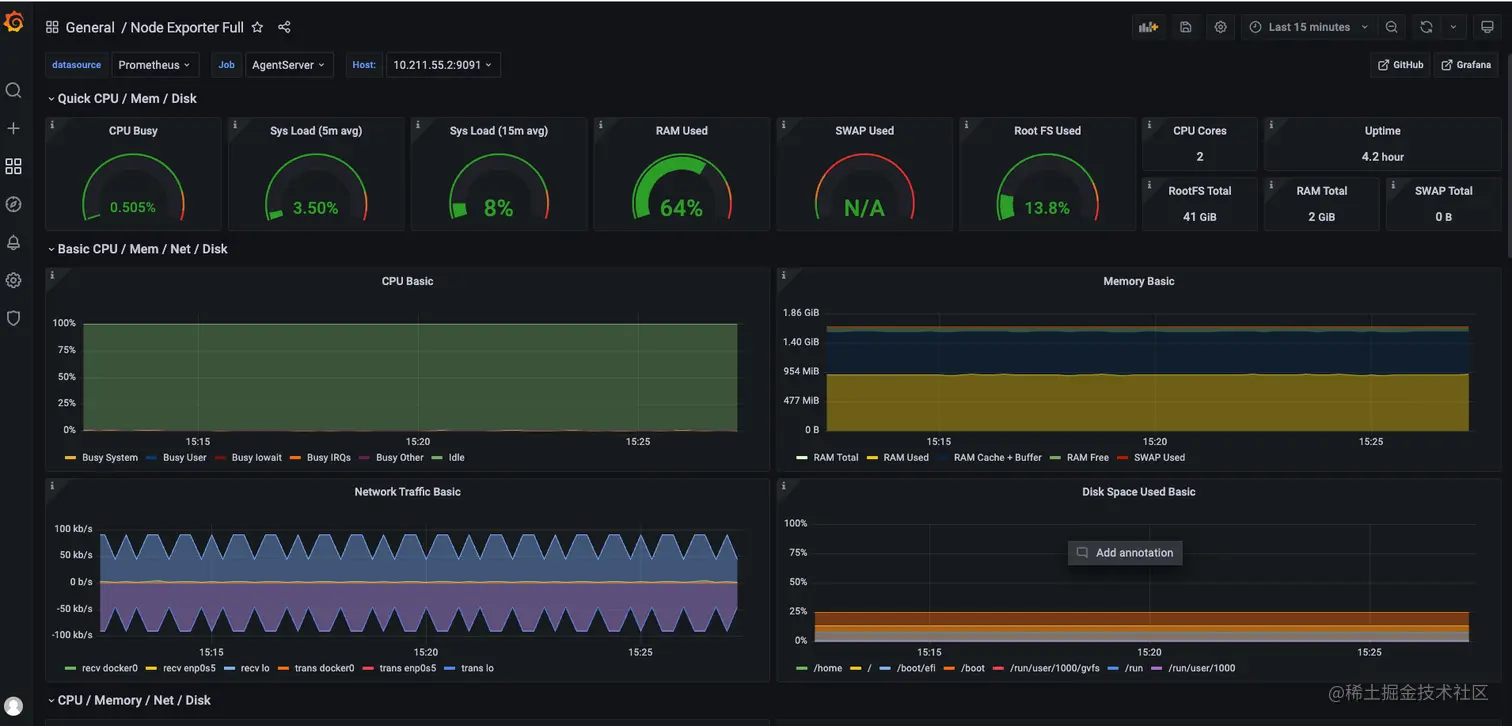Collapse the Basic CPU / Mem / Net / Disk row
The width and height of the screenshot is (1512, 726).
point(137,249)
